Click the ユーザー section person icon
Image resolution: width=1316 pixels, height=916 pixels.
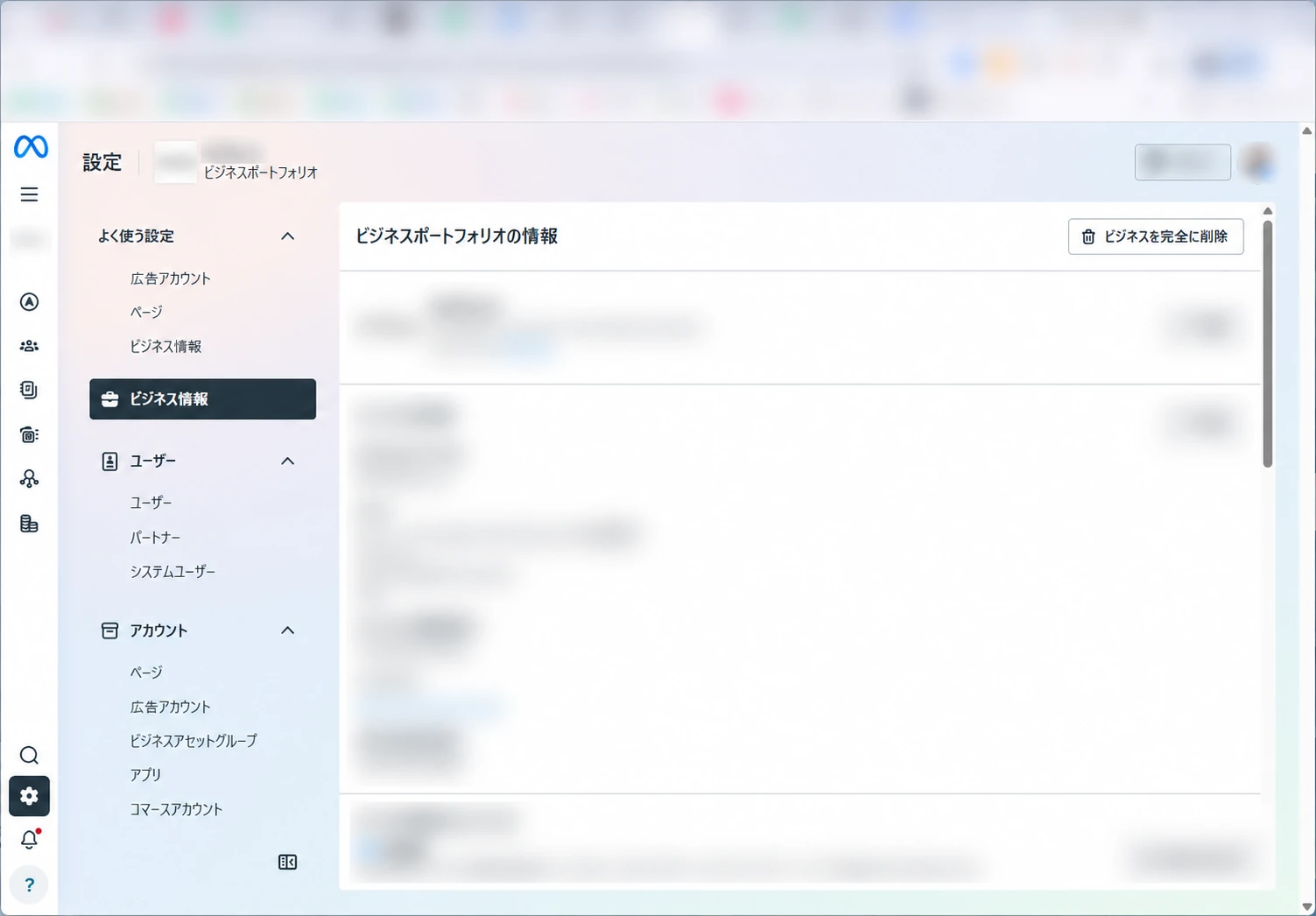point(109,462)
